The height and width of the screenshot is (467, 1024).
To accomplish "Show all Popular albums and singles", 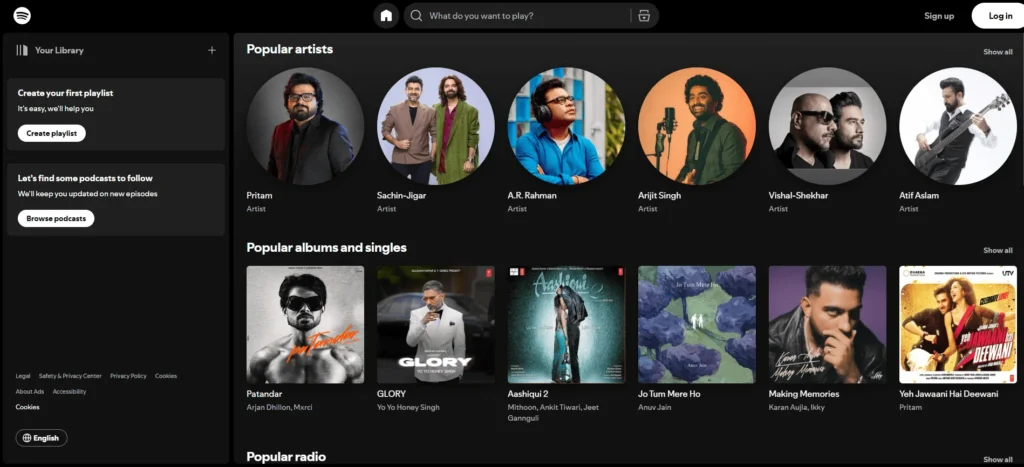I will click(x=997, y=250).
